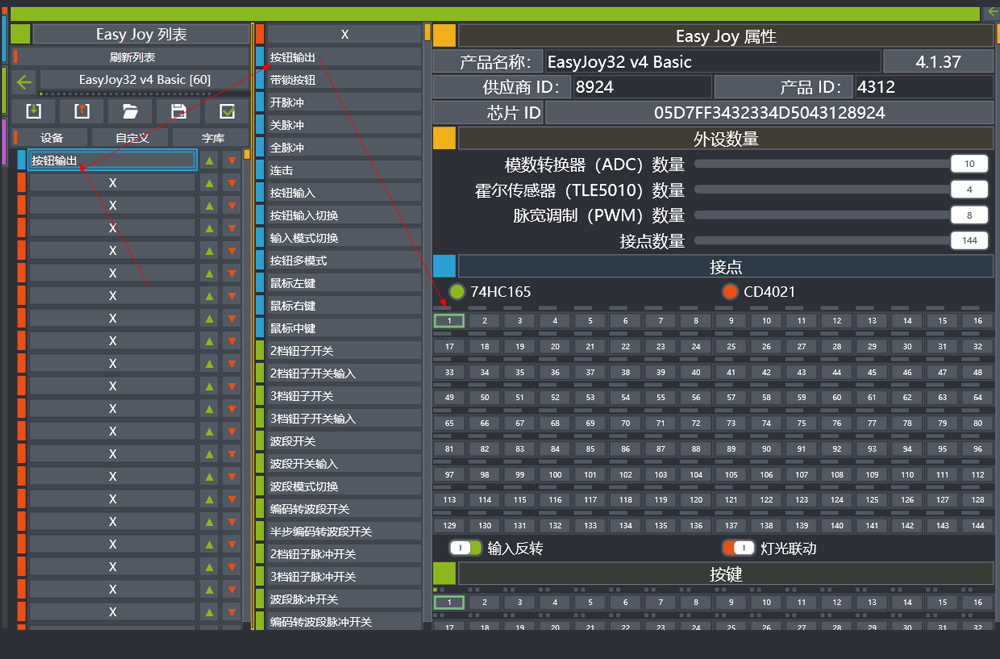The width and height of the screenshot is (1000, 659).
Task: Open file using the folder icon
Action: pyautogui.click(x=130, y=111)
